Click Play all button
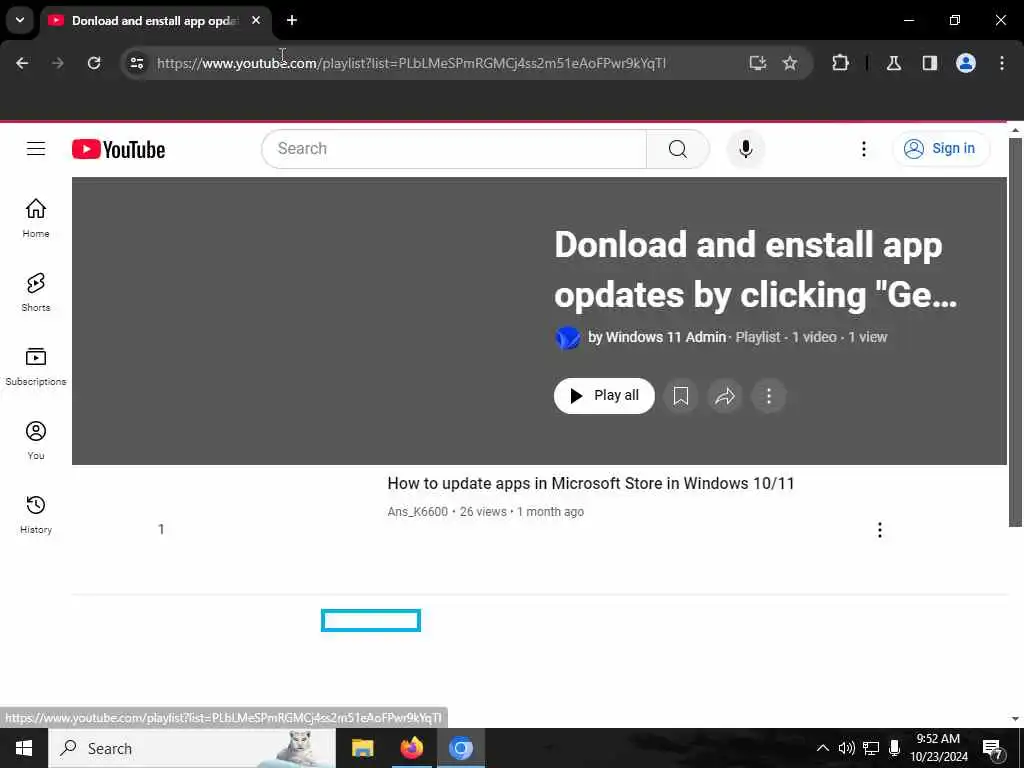1024x768 pixels. [x=604, y=396]
